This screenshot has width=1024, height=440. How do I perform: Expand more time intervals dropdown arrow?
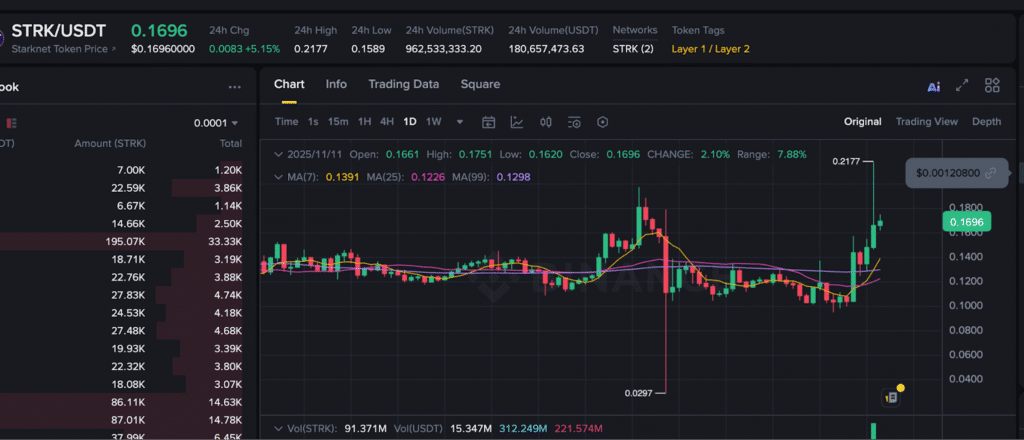tap(460, 122)
